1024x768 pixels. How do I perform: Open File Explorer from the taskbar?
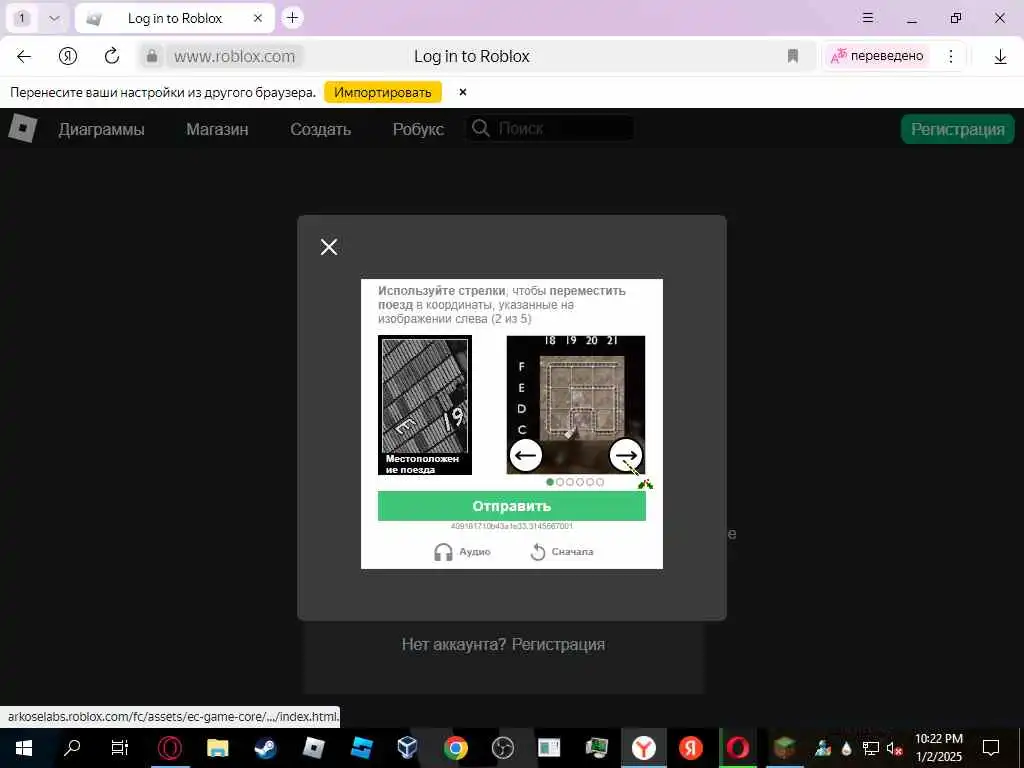(217, 748)
